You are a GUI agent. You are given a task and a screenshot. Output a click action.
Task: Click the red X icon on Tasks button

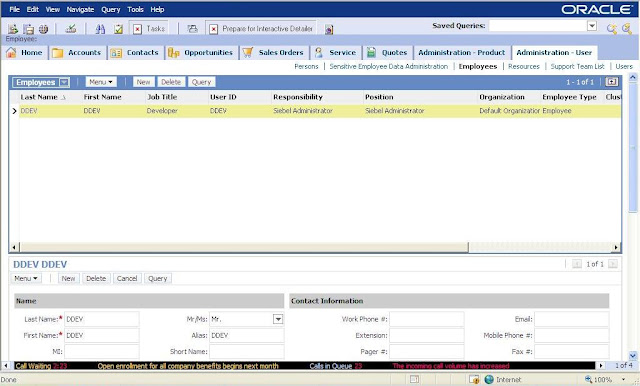[138, 29]
